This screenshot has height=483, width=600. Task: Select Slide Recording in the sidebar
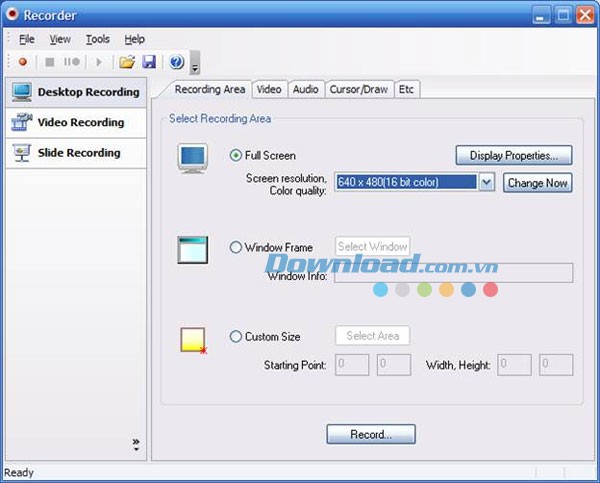pyautogui.click(x=78, y=153)
